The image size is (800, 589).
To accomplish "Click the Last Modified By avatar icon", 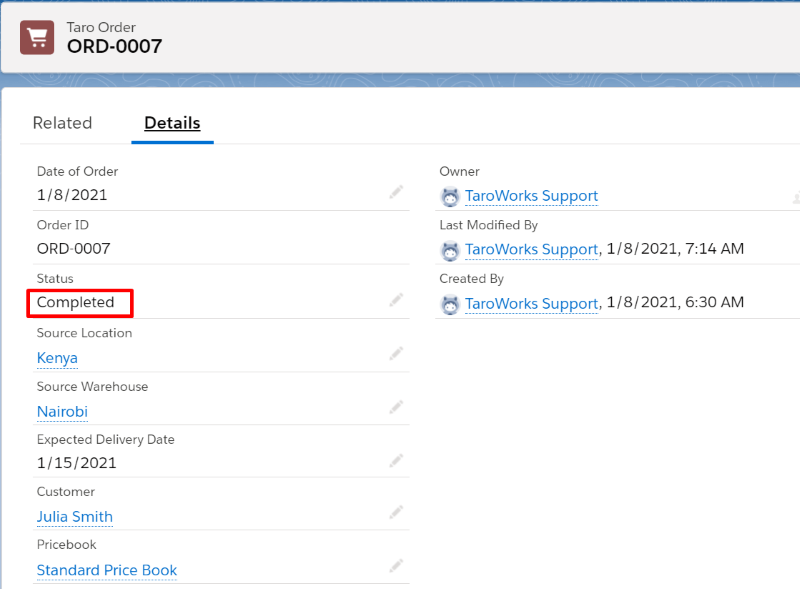I will point(450,250).
